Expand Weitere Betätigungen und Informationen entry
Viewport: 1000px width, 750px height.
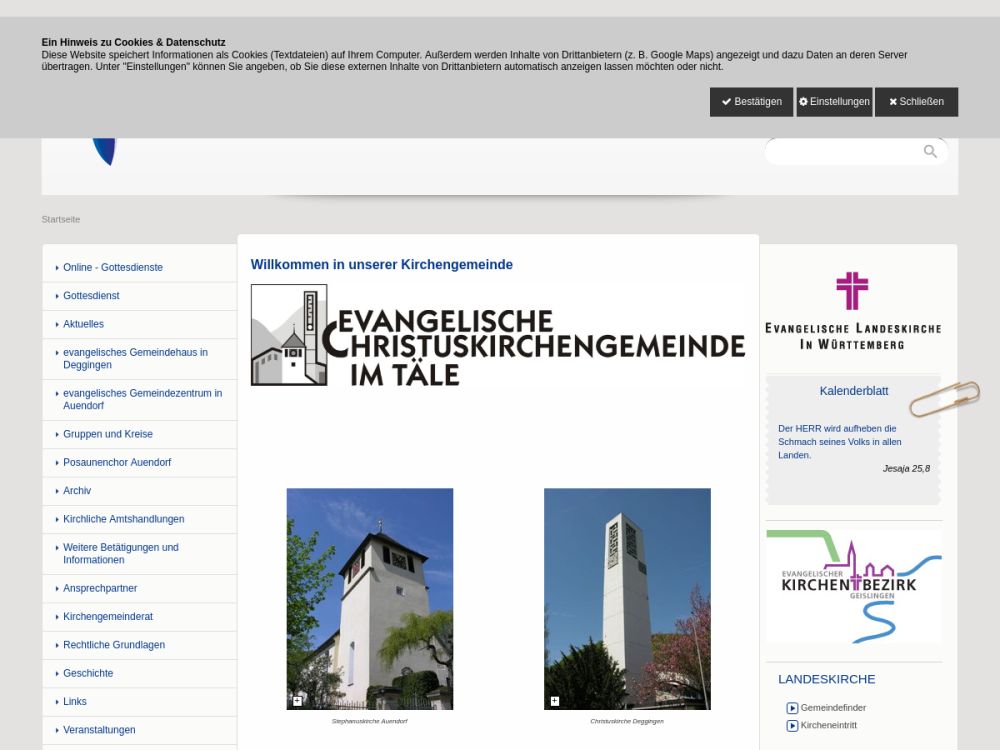(x=121, y=553)
